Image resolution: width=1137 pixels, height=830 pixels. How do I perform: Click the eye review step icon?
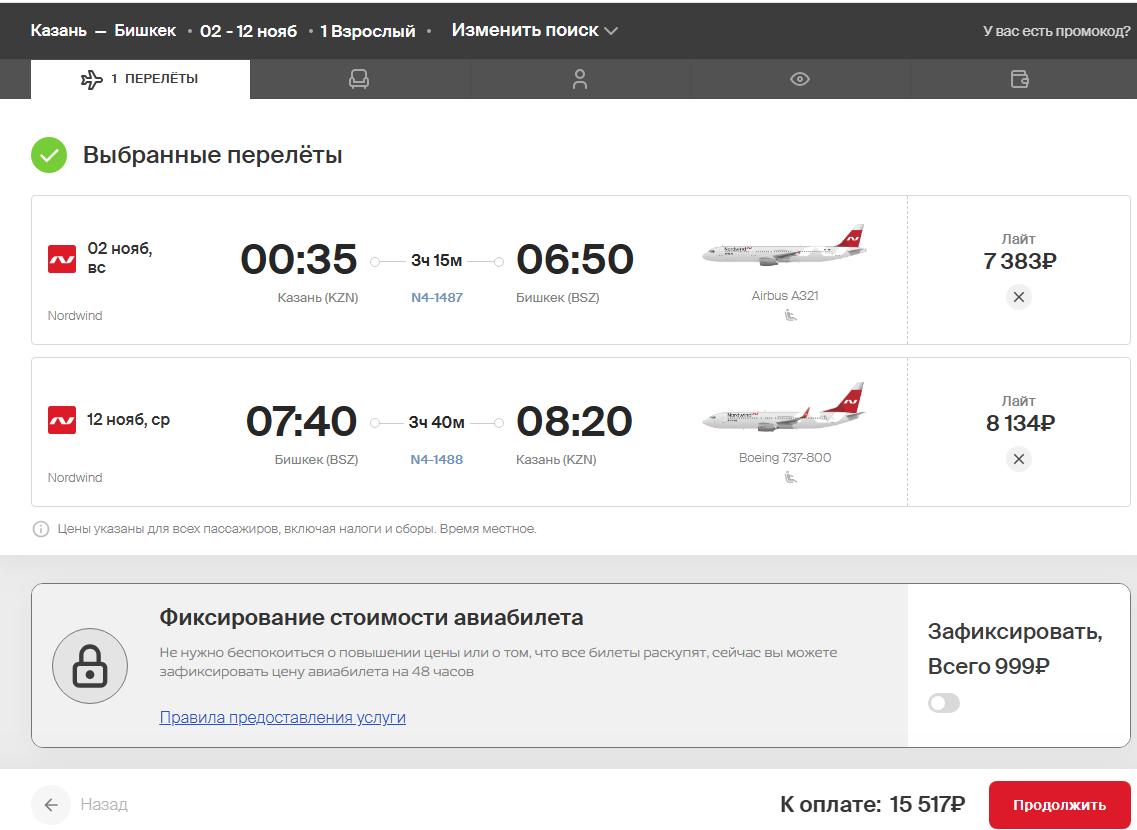pos(800,80)
